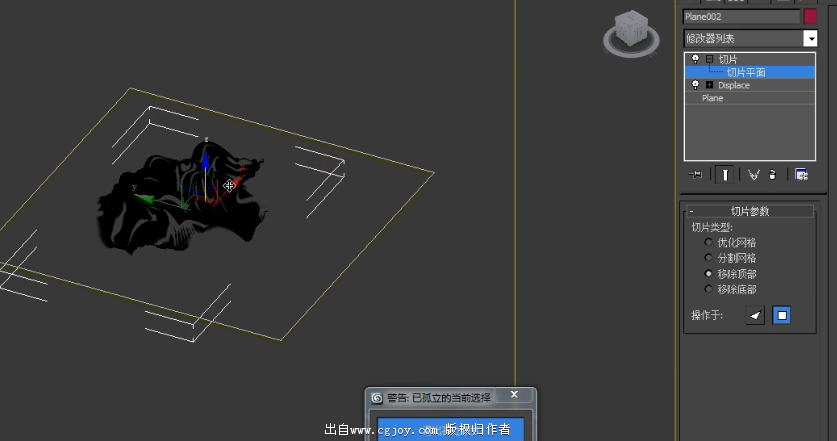This screenshot has width=837, height=441.
Task: Select the 分割网格 radio button
Action: tap(708, 258)
